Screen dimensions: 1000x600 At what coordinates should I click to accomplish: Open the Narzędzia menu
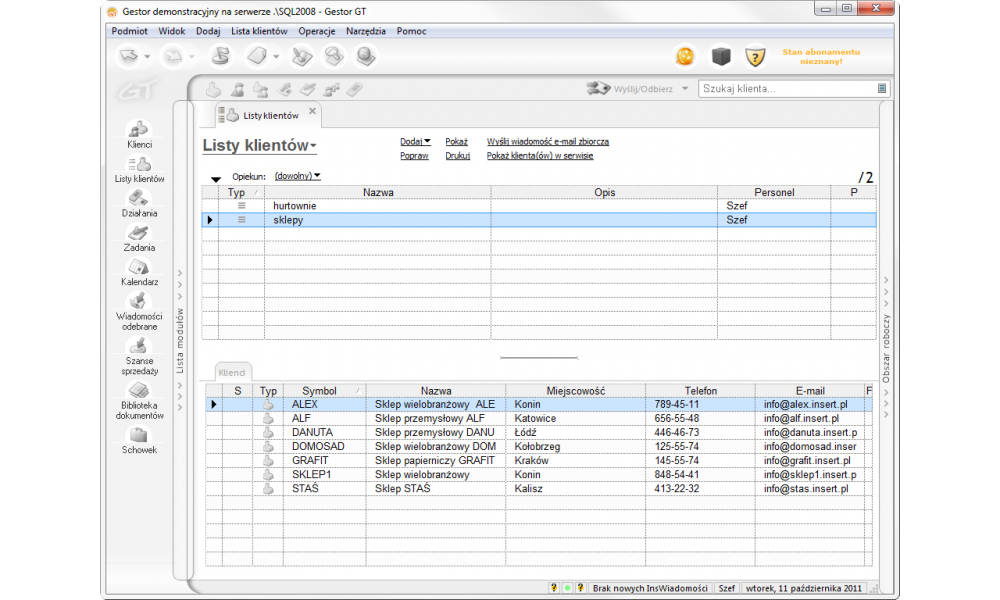[365, 31]
